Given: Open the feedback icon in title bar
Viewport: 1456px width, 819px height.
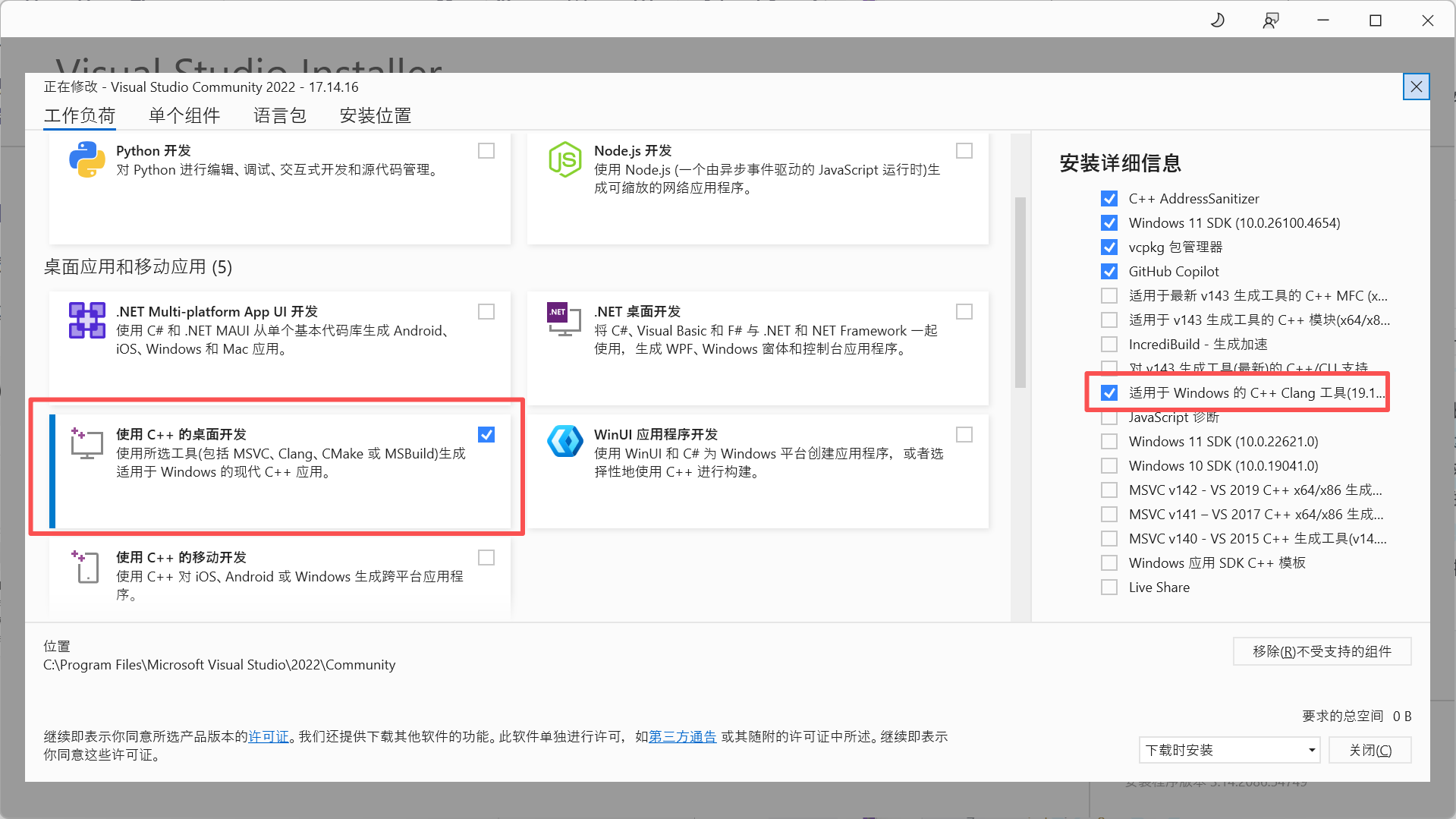Looking at the screenshot, I should pos(1270,20).
